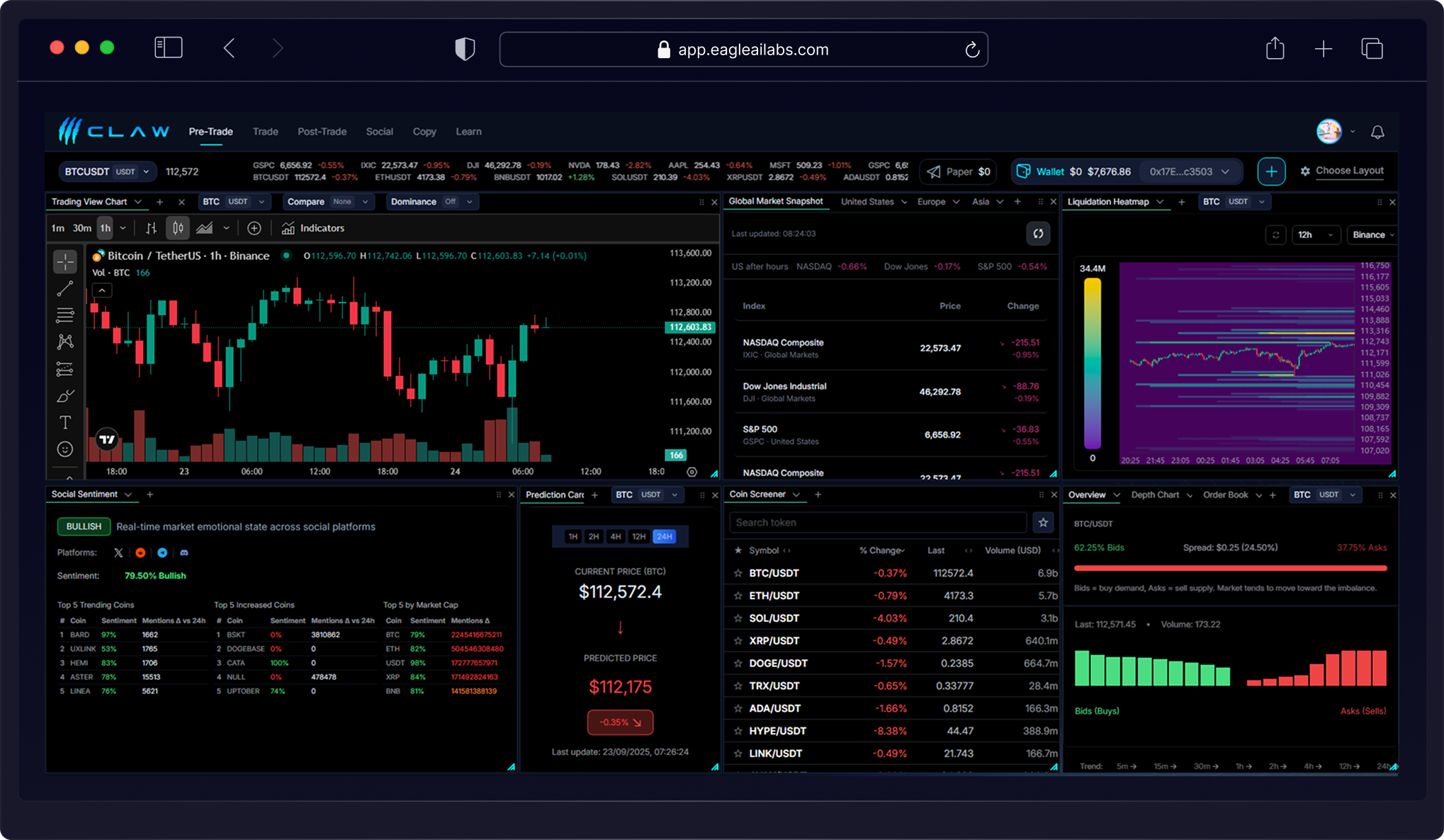Toggle the Dominance Off switch
The image size is (1444, 840).
point(451,202)
